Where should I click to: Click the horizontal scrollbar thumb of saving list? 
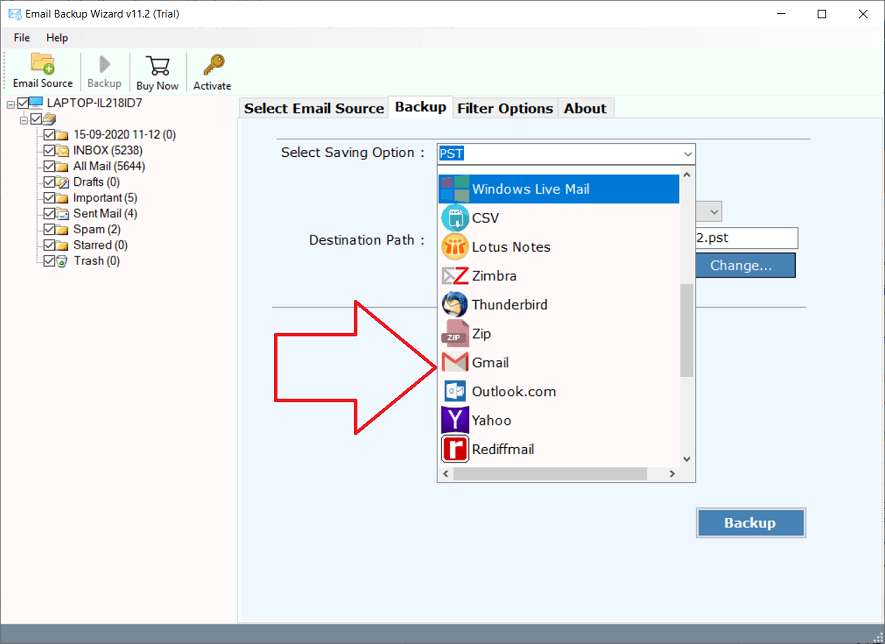(550, 474)
